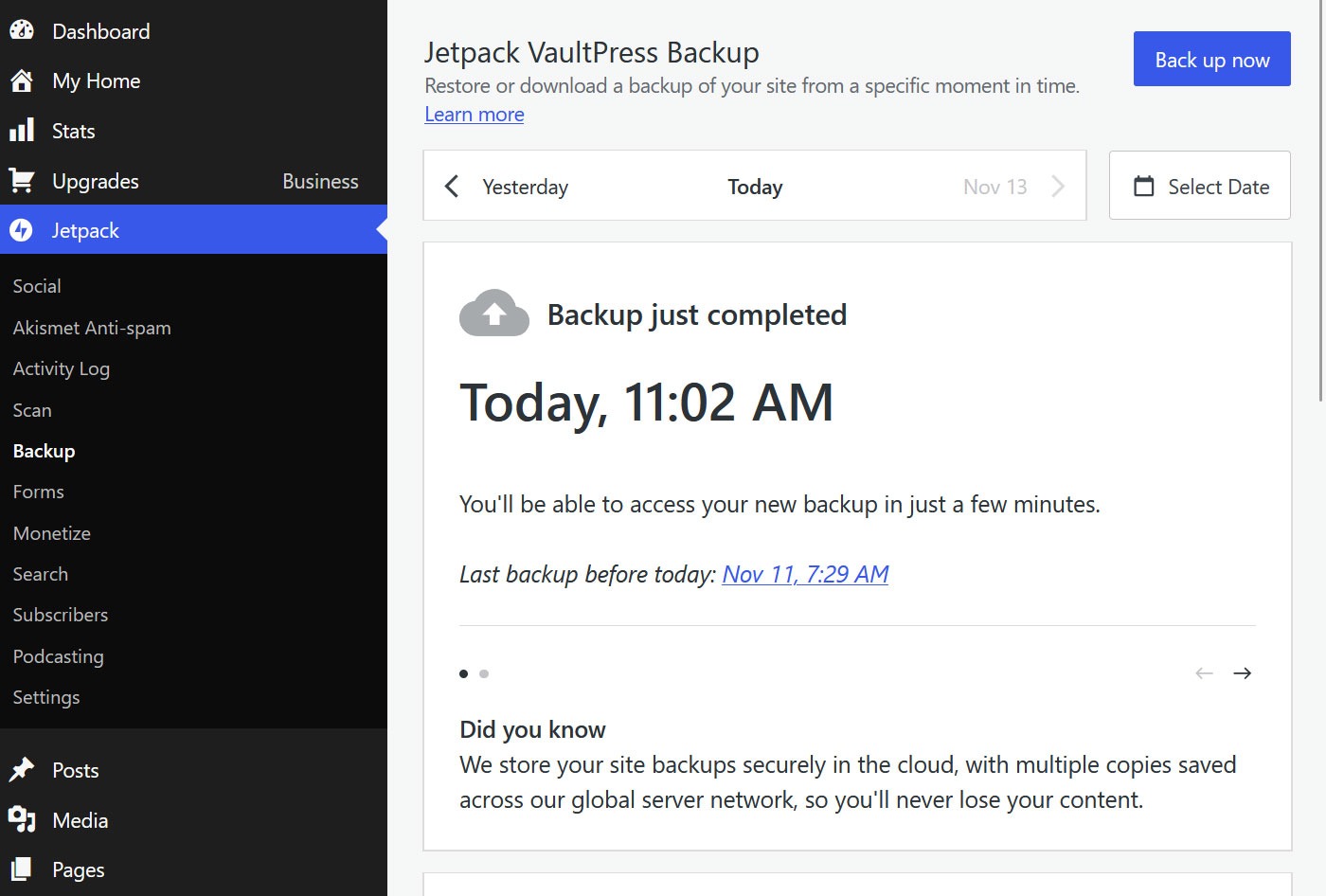Screen dimensions: 1326x896
Task: Click the cloud backup upload icon
Action: point(493,314)
